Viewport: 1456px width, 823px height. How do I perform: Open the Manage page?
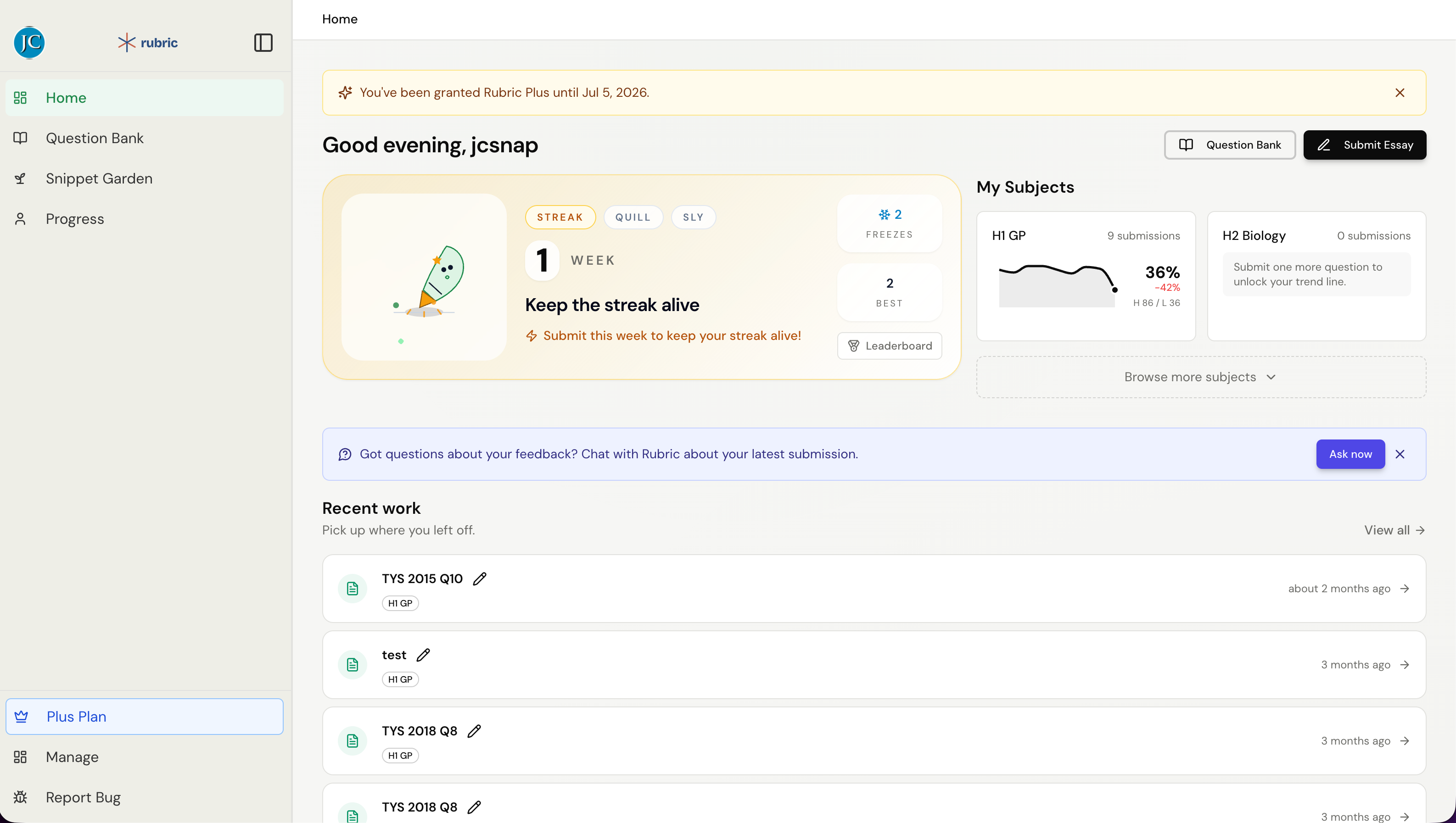coord(145,757)
